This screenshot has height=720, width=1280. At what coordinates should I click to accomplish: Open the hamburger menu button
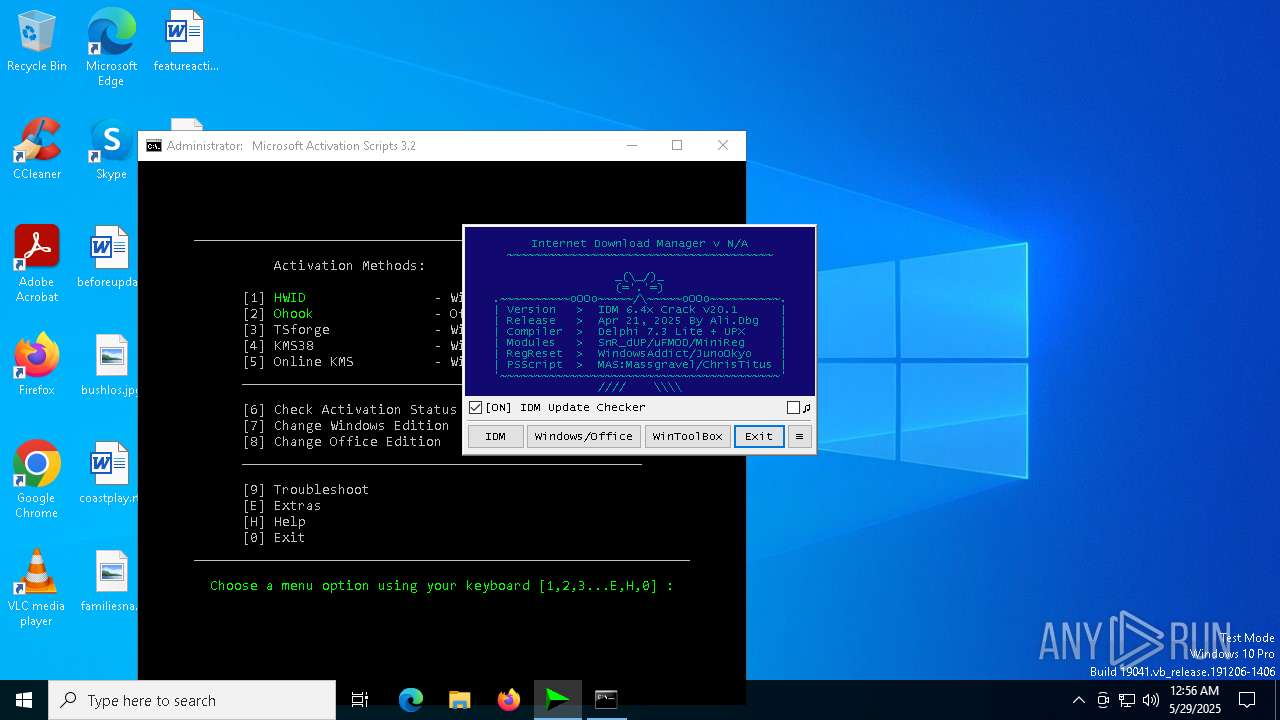(x=798, y=436)
